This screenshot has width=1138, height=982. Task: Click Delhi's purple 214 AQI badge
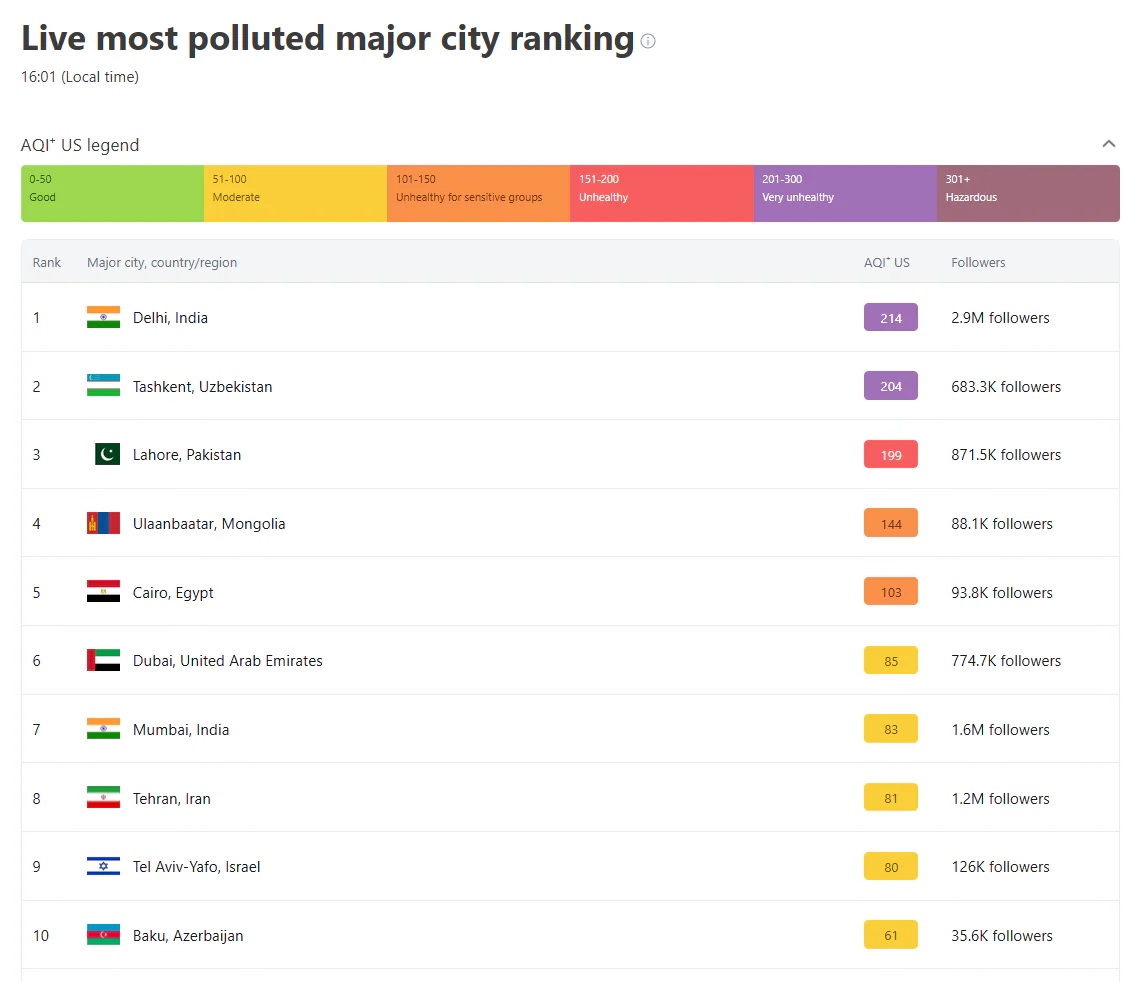tap(890, 318)
